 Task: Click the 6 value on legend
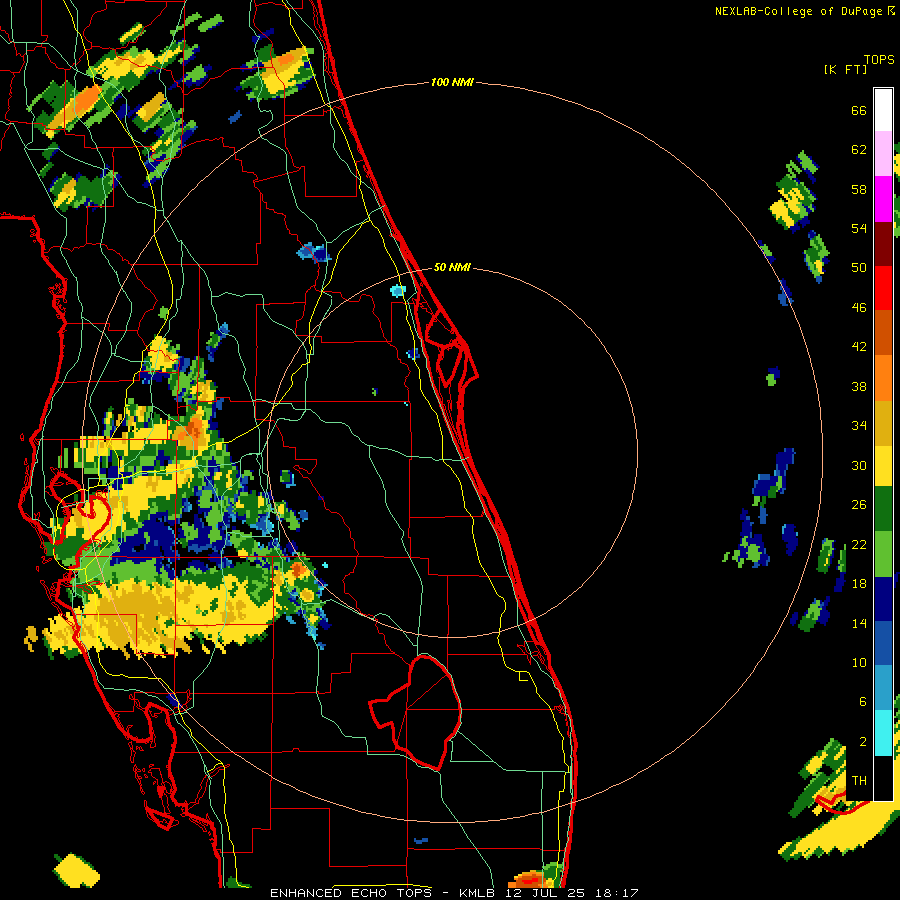coord(862,702)
